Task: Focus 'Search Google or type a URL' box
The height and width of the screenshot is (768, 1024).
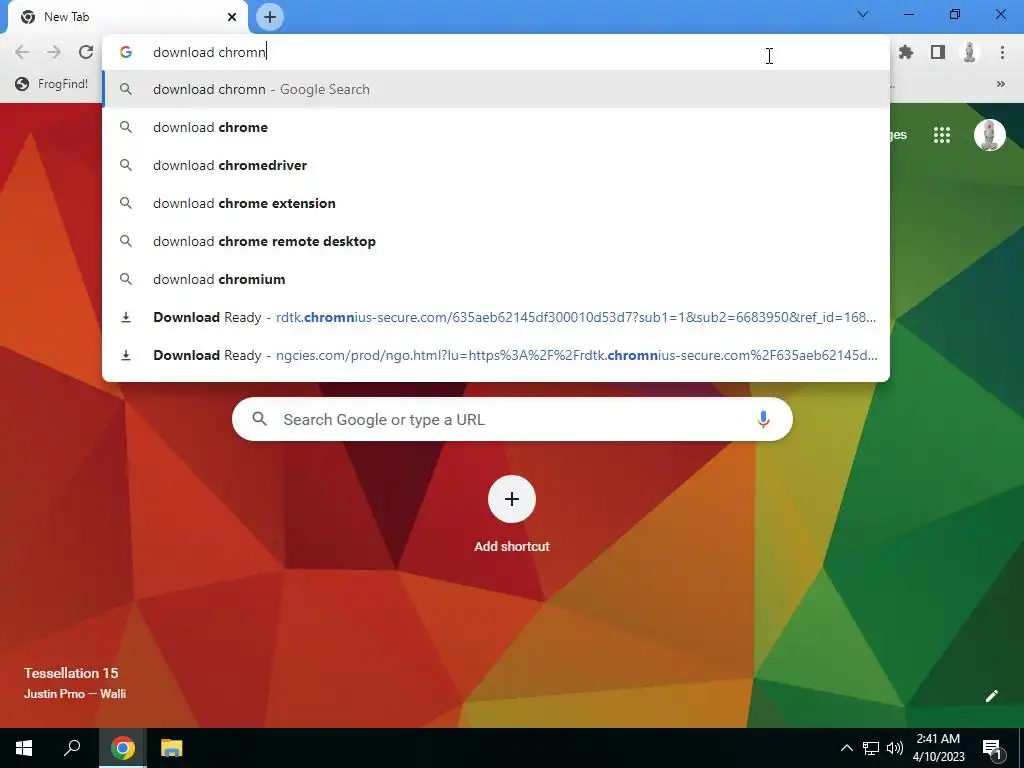Action: (512, 419)
